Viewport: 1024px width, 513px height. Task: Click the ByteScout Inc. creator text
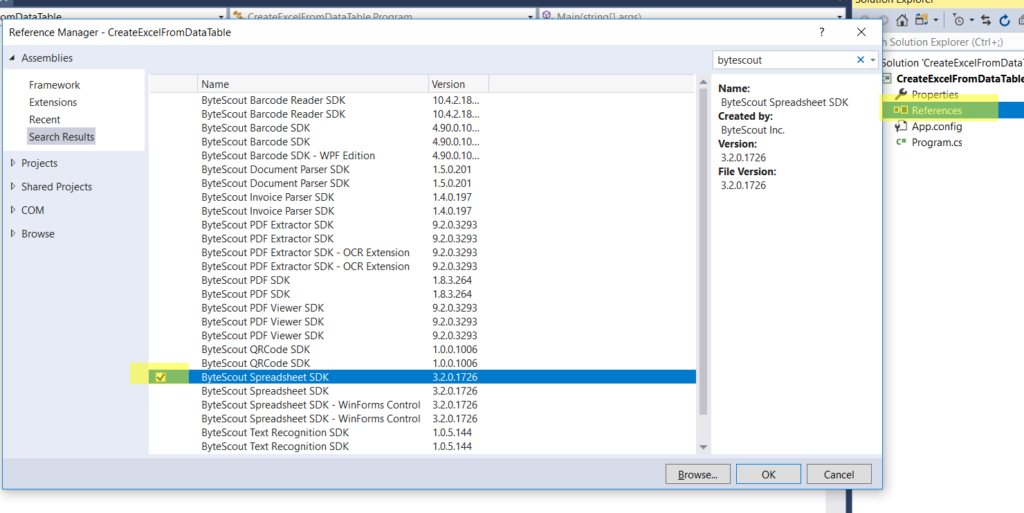pos(753,130)
